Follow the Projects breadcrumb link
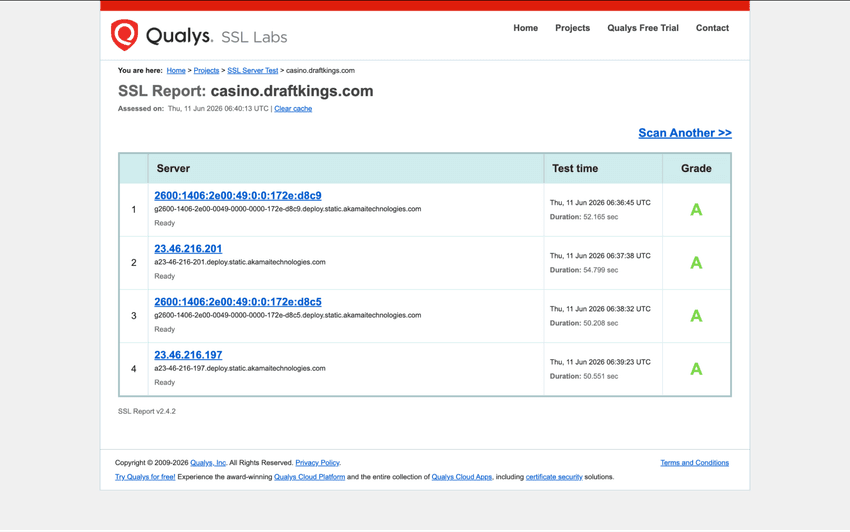The height and width of the screenshot is (532, 850). click(206, 70)
